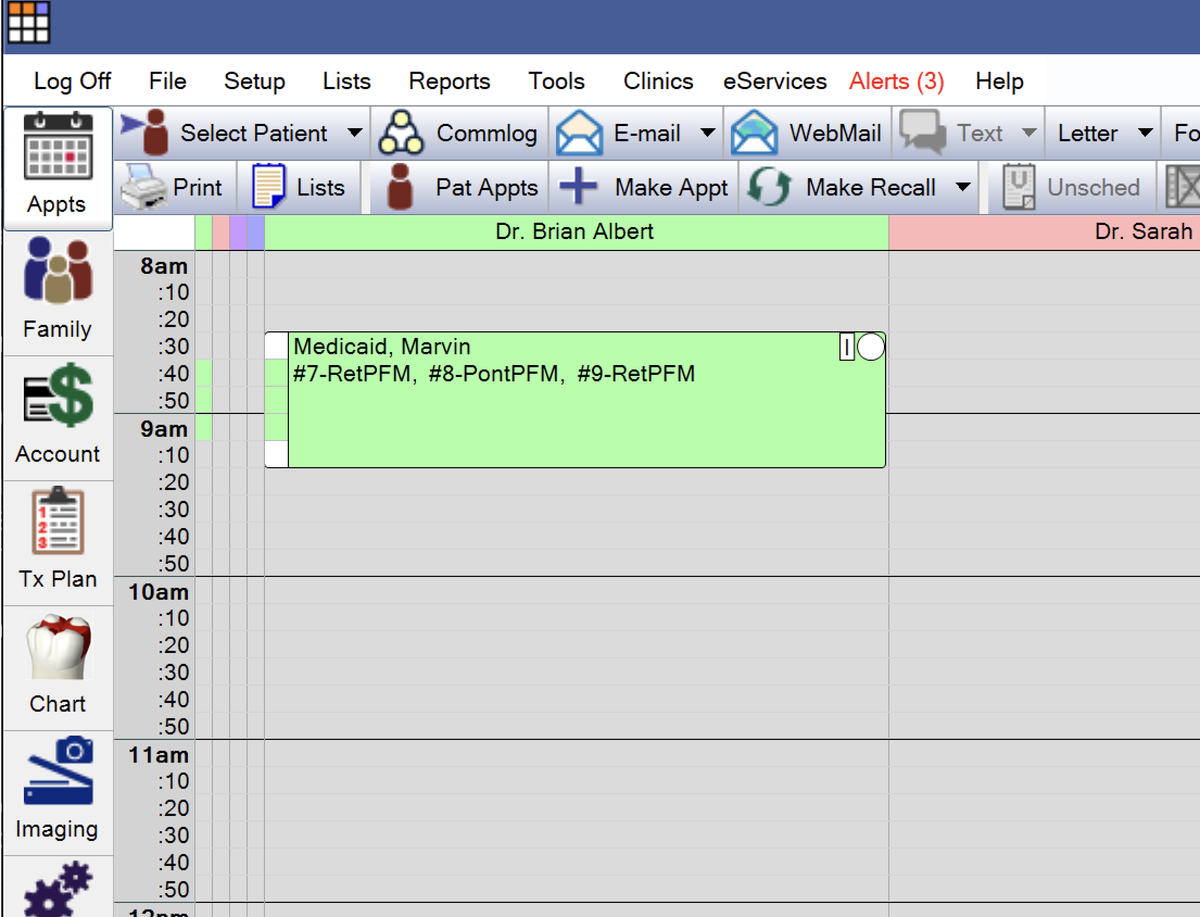Click the WebMail envelope icon
Screen dimensions: 1200x917
tap(755, 133)
